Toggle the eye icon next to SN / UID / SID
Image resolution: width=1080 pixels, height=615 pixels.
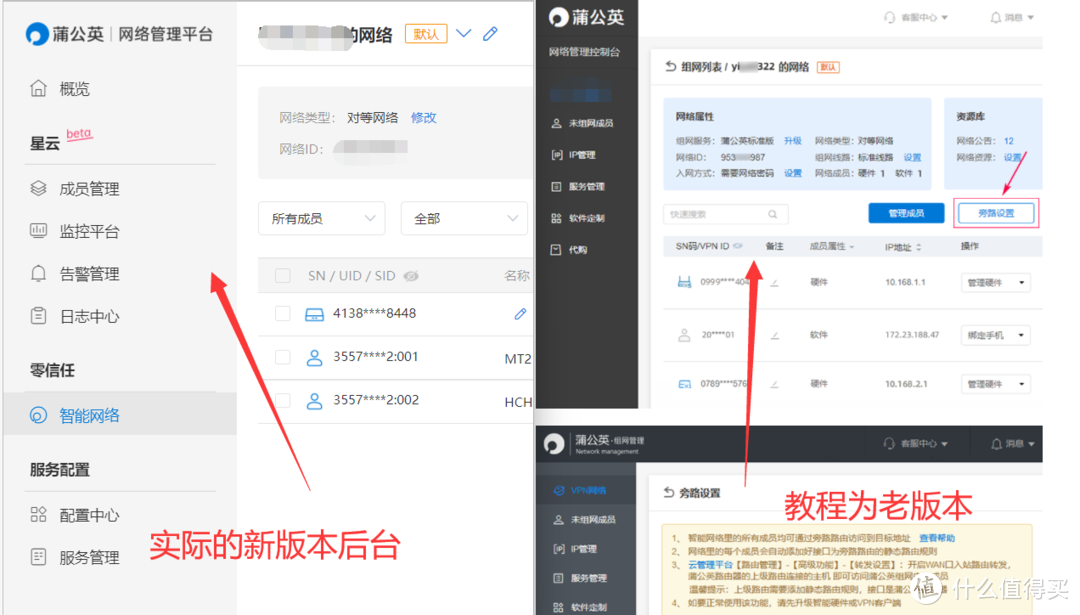[410, 276]
